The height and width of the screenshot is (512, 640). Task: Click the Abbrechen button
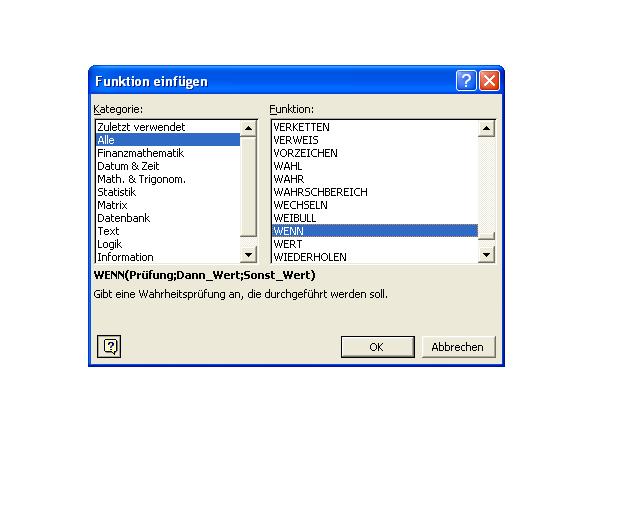tap(458, 347)
